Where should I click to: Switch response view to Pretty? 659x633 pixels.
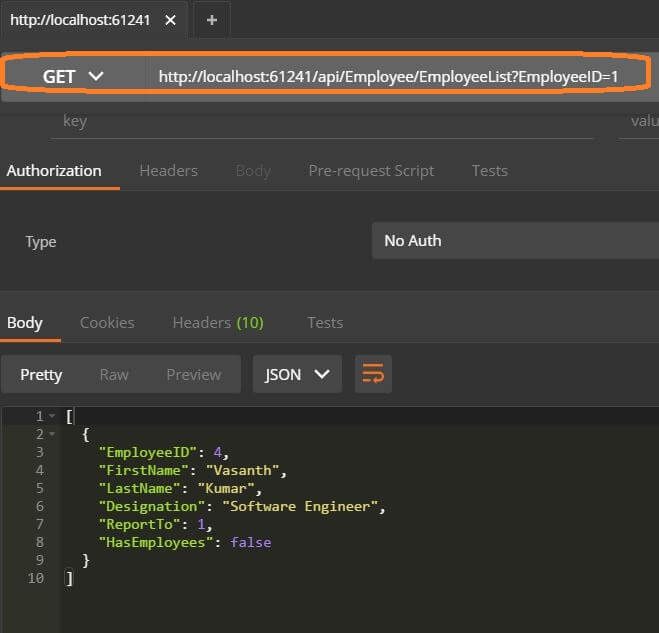tap(41, 374)
